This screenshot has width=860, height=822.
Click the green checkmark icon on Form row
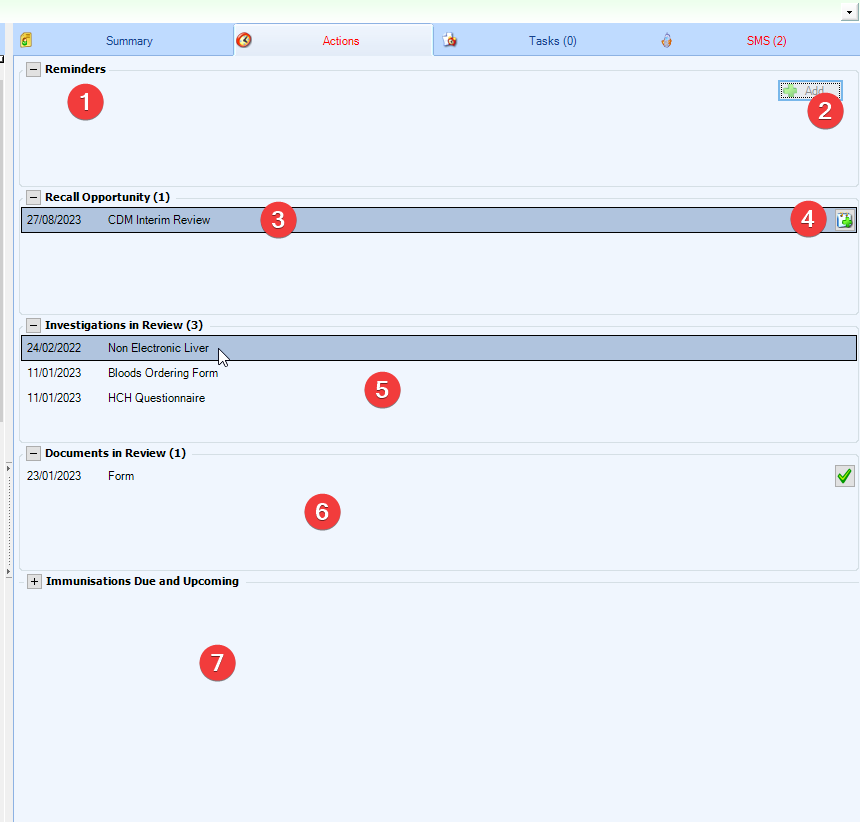[844, 476]
